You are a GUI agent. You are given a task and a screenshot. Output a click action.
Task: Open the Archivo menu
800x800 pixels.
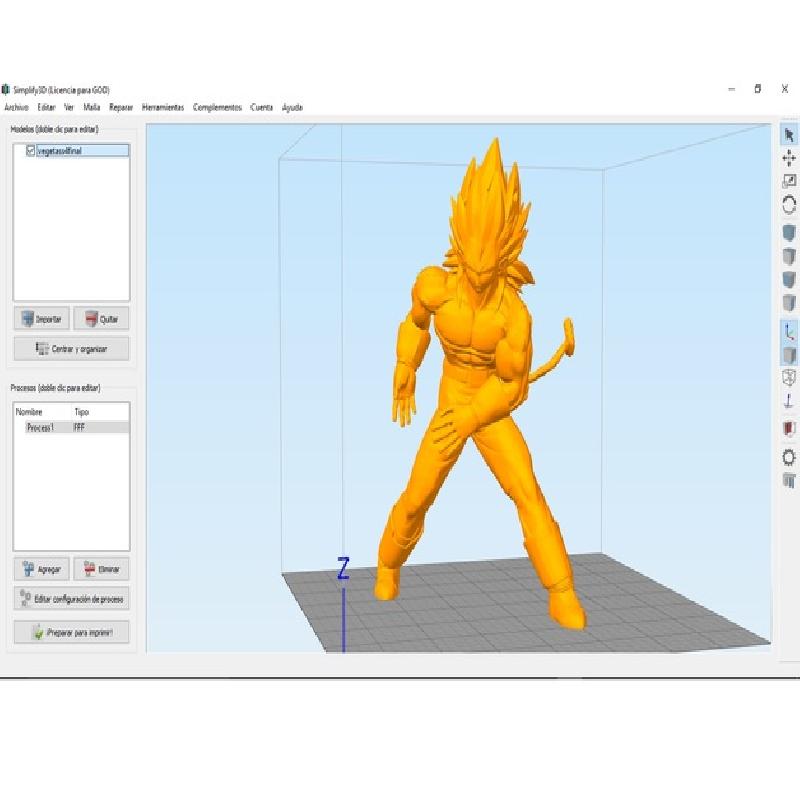click(x=16, y=107)
